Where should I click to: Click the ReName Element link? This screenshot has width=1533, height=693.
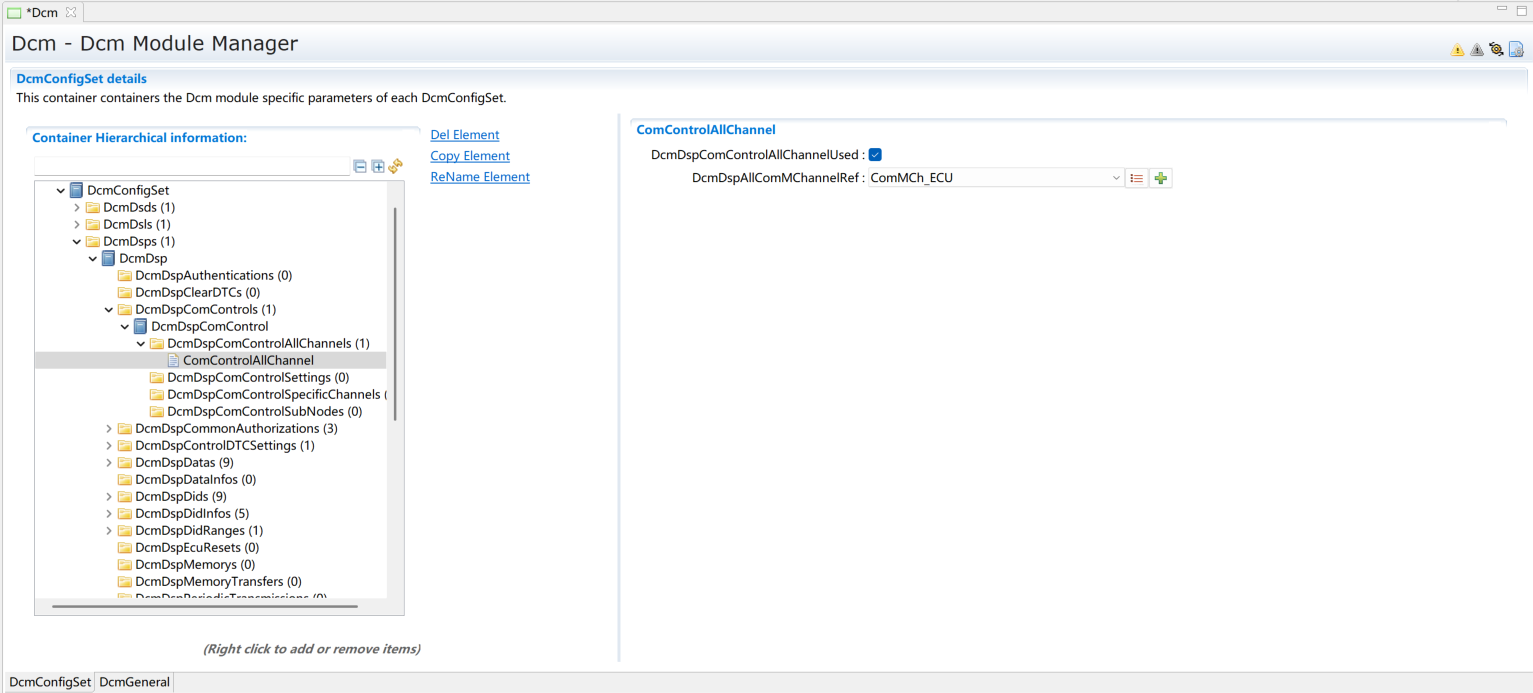(479, 177)
